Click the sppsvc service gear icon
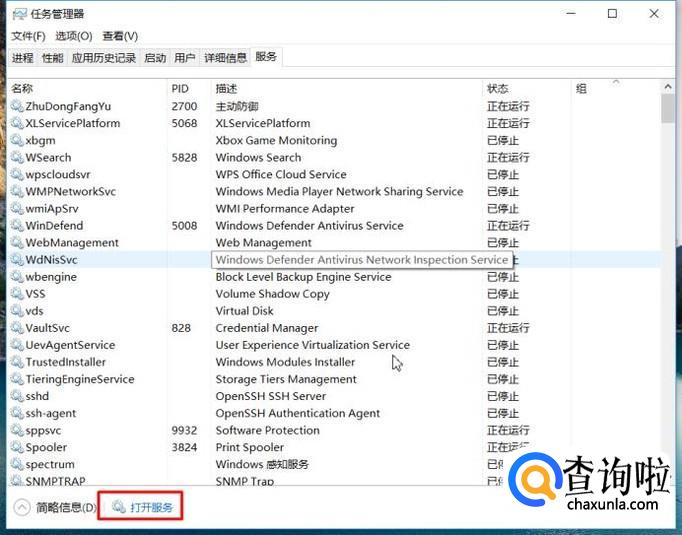682x535 pixels. 17,430
